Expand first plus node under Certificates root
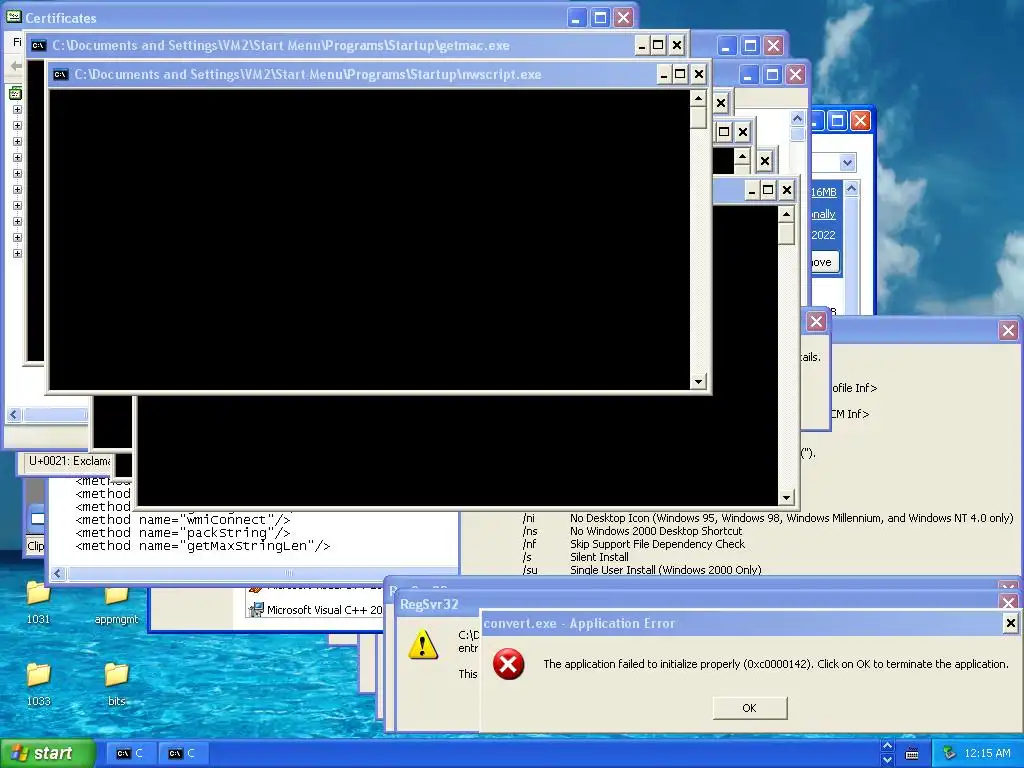1024x768 pixels. click(x=18, y=110)
